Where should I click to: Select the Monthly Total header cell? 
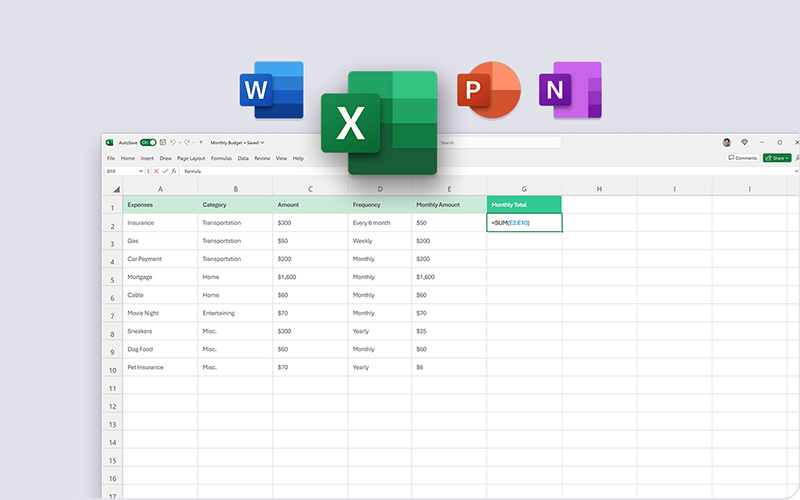click(x=524, y=204)
